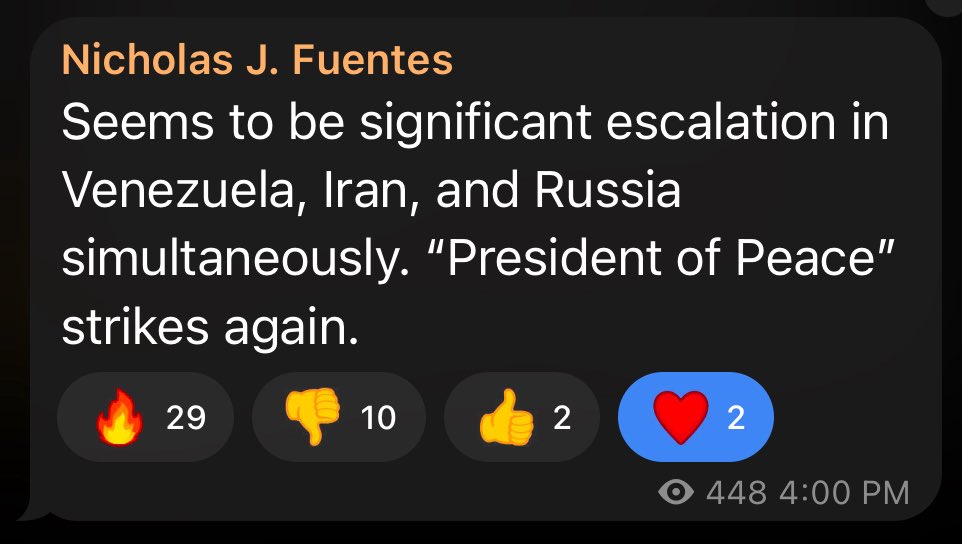Open sender profile Nicholas J. Fuentes
Viewport: 962px width, 544px height.
tap(257, 61)
